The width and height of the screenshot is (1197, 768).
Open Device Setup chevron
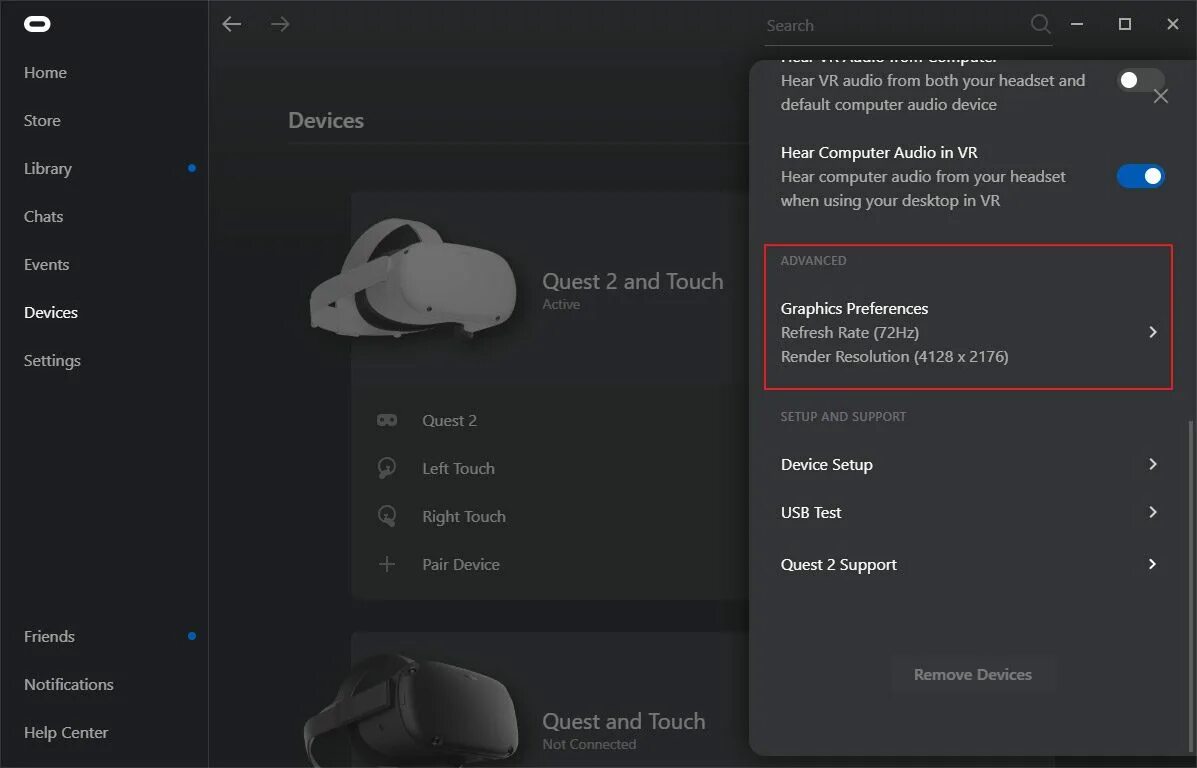coord(1153,464)
